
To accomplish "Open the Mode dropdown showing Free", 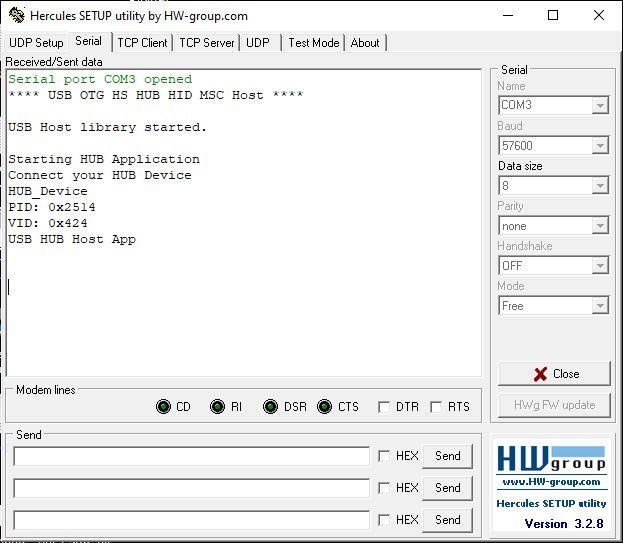I will pos(600,306).
